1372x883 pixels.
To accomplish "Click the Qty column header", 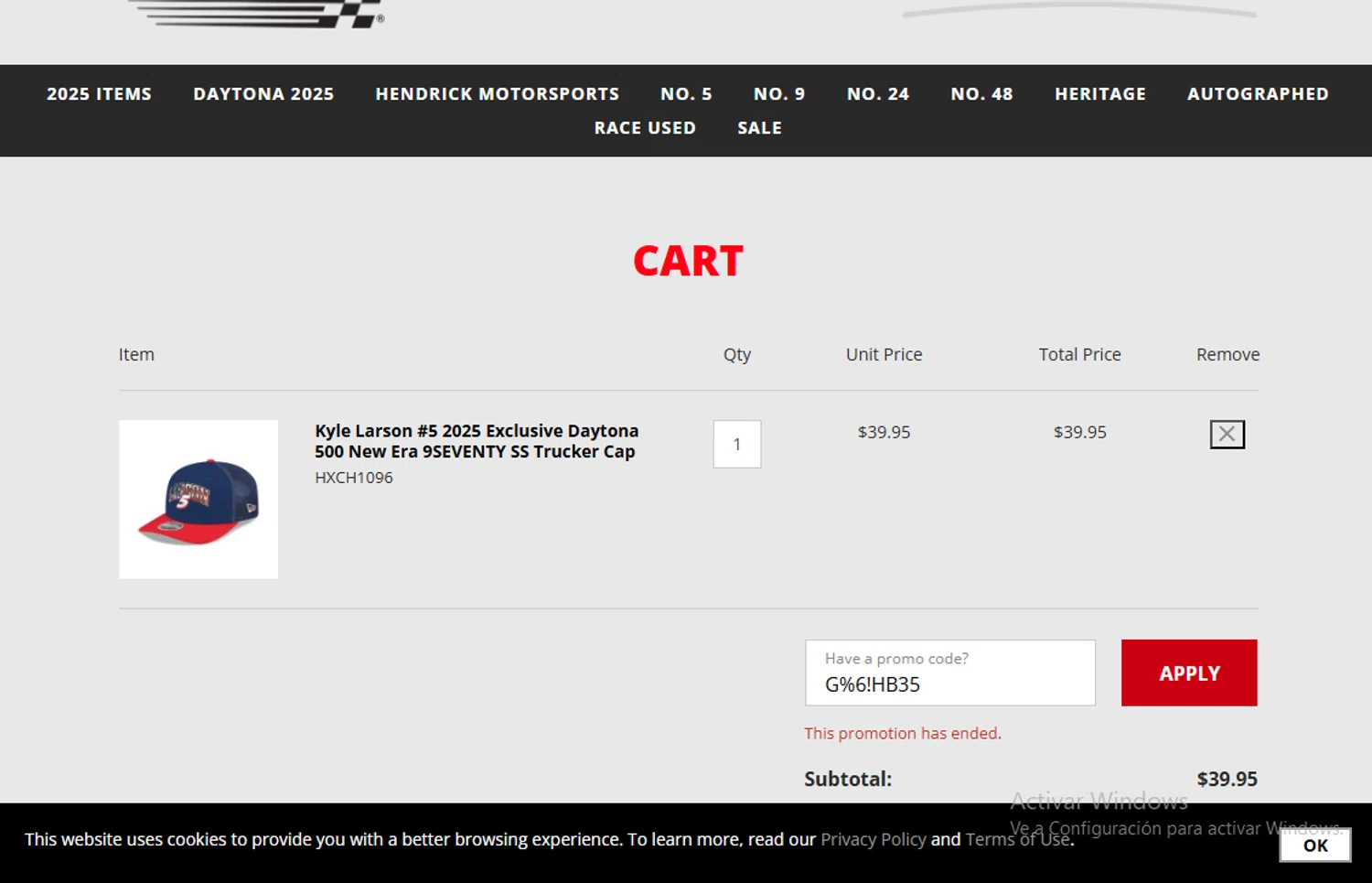I will (737, 354).
